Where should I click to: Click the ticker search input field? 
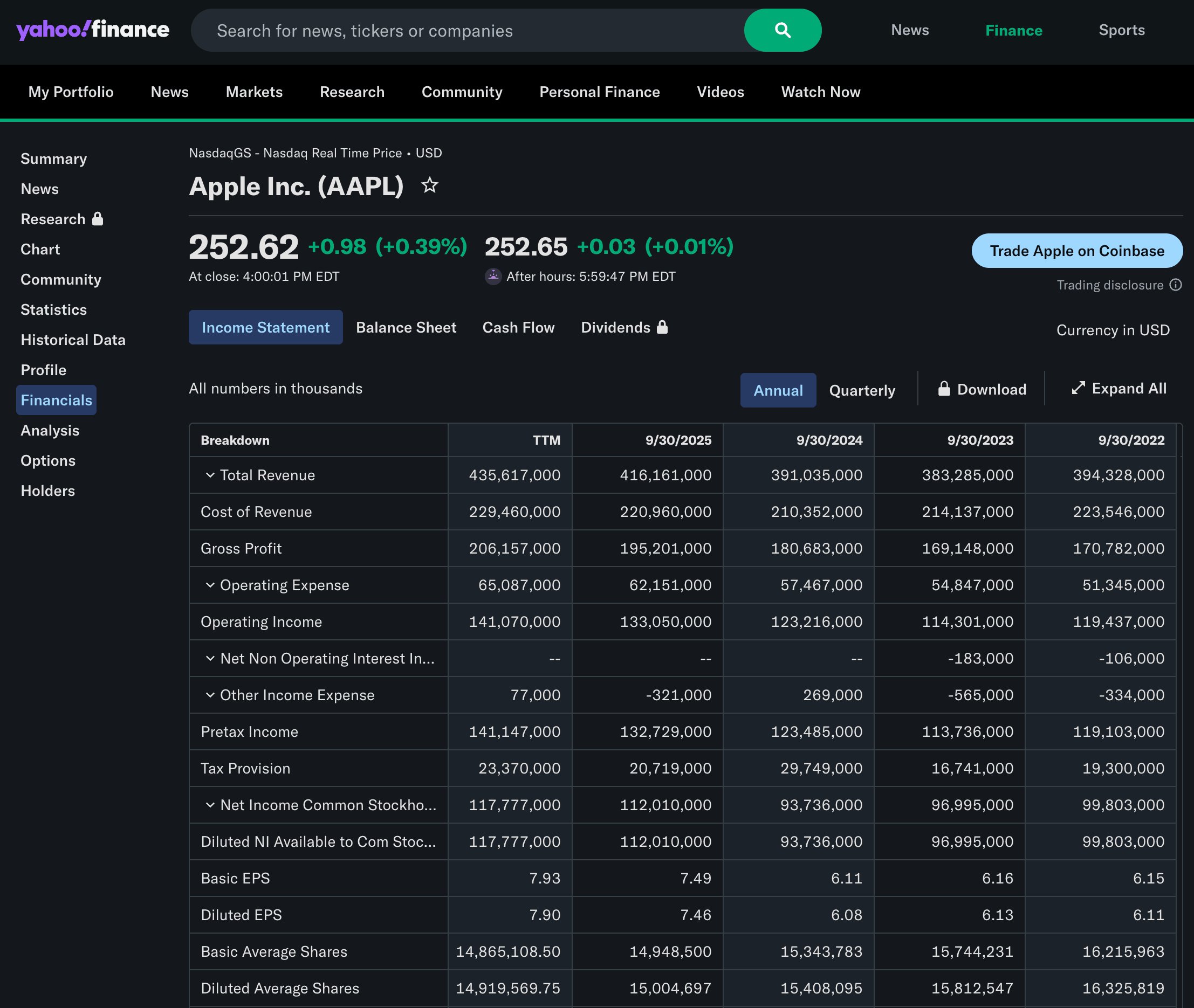click(457, 30)
